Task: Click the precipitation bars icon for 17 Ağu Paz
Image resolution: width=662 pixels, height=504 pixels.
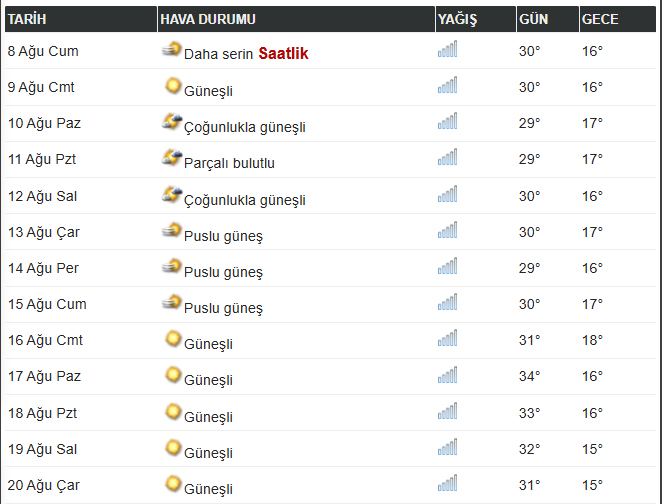Action: coord(448,375)
